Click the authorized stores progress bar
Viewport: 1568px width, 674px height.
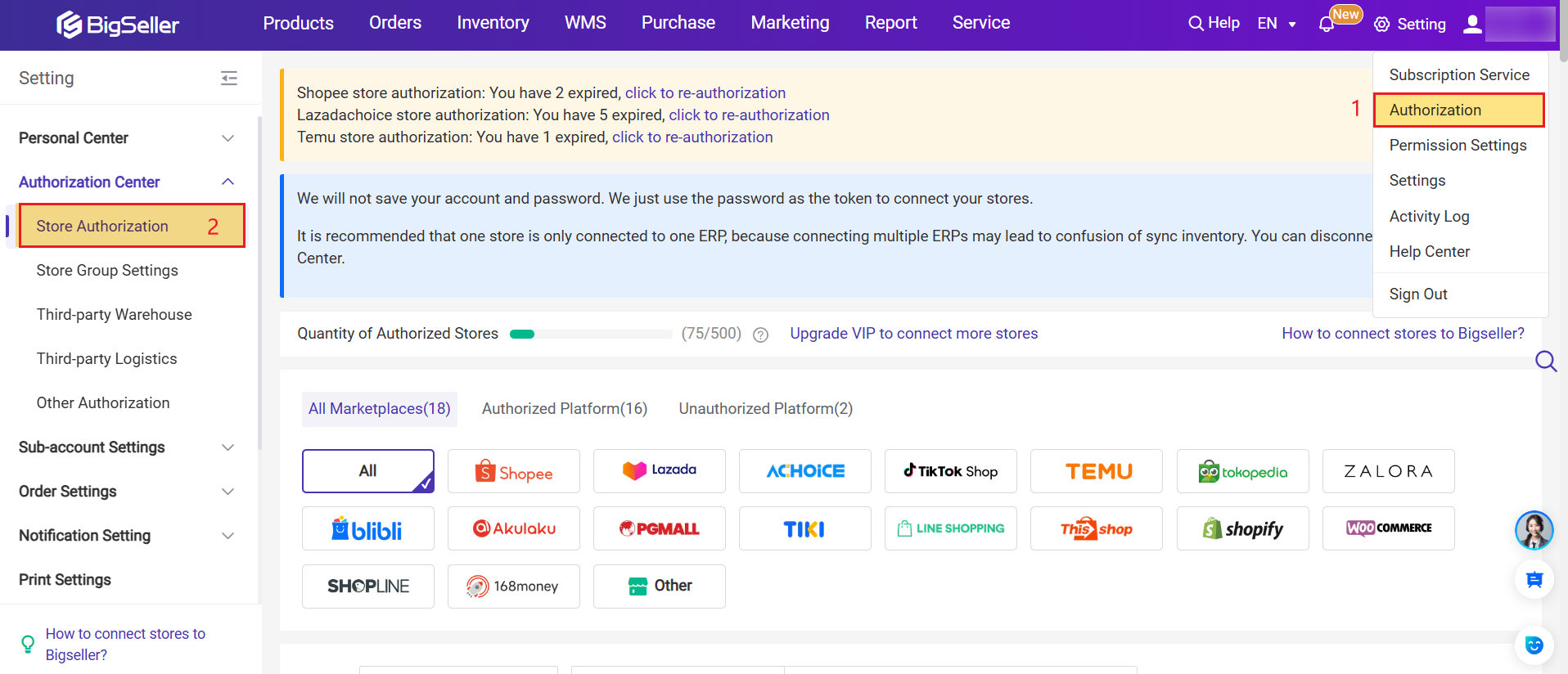(591, 334)
